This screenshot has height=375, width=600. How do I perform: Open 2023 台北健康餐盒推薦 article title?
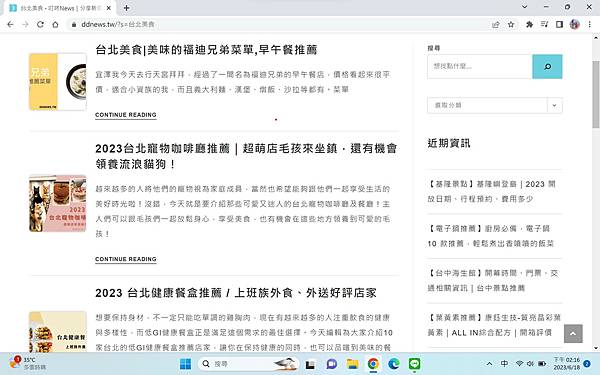[236, 293]
